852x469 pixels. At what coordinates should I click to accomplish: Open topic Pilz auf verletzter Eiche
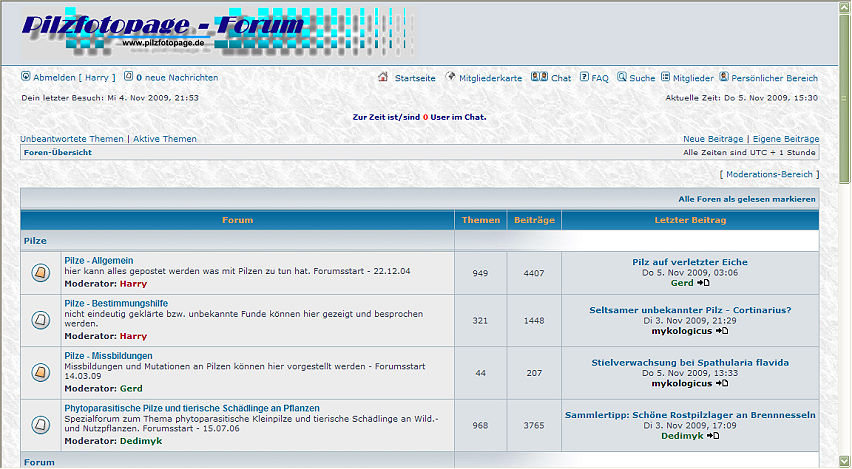point(690,262)
